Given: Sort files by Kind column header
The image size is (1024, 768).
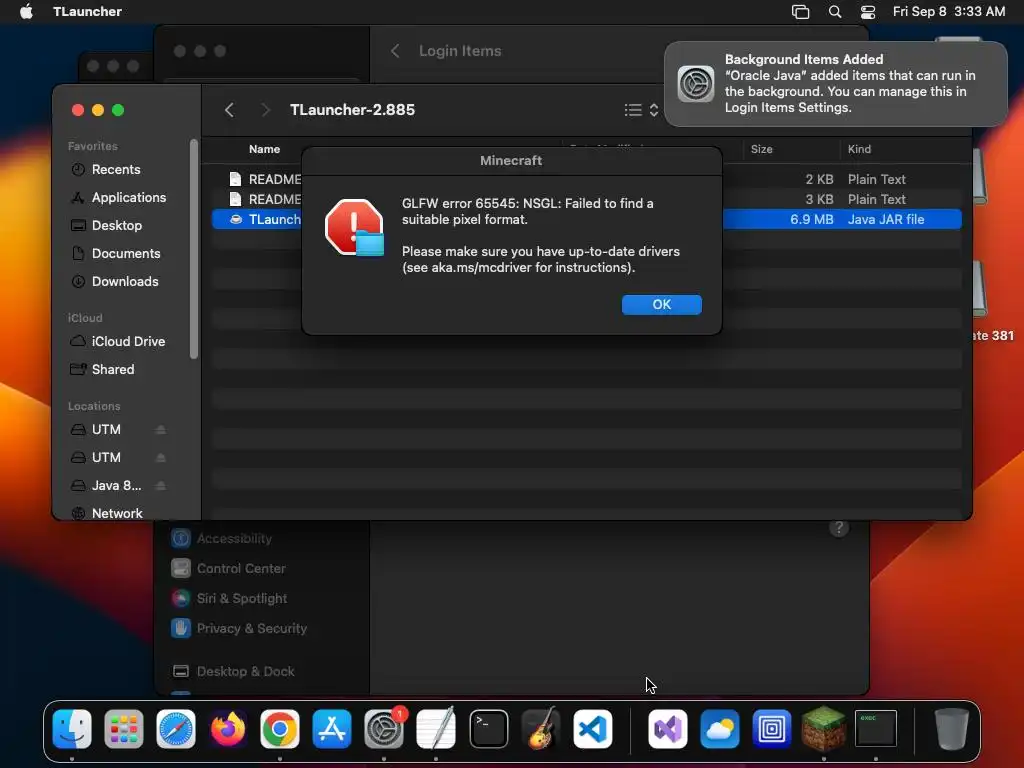Looking at the screenshot, I should point(859,149).
